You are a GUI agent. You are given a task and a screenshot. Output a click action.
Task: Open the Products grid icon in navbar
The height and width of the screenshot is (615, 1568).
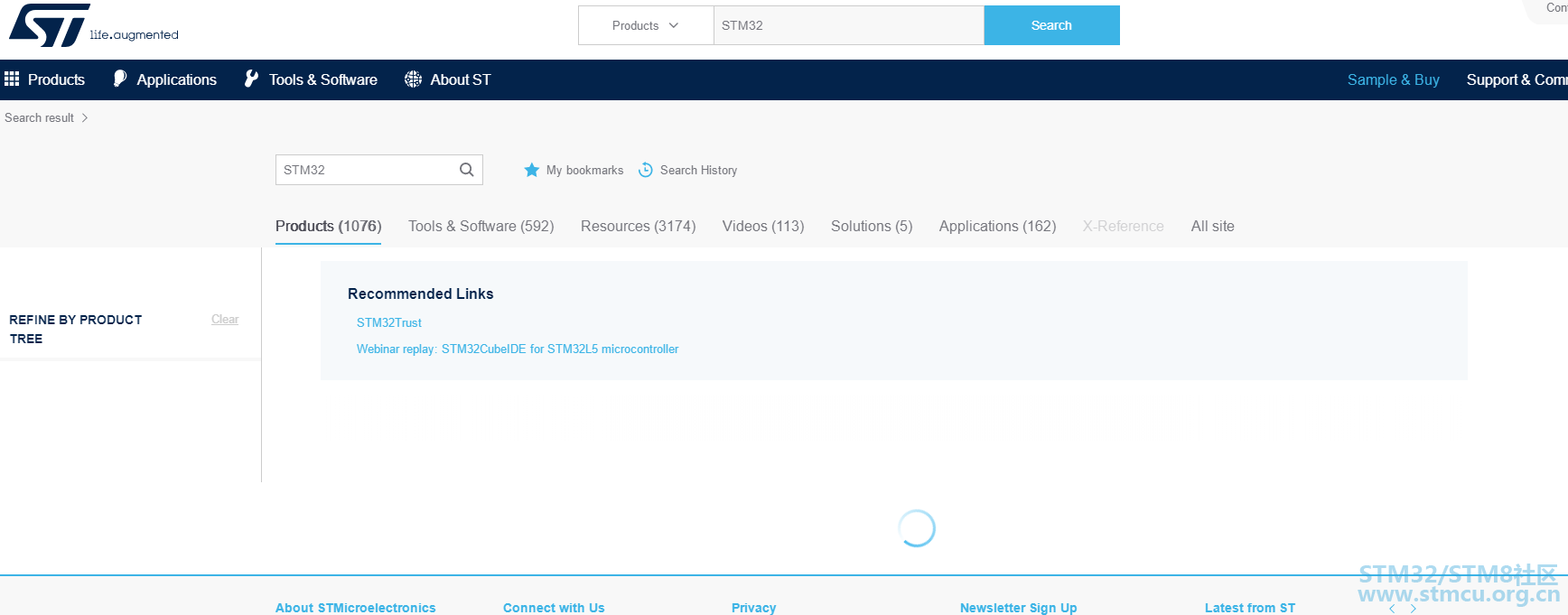12,79
